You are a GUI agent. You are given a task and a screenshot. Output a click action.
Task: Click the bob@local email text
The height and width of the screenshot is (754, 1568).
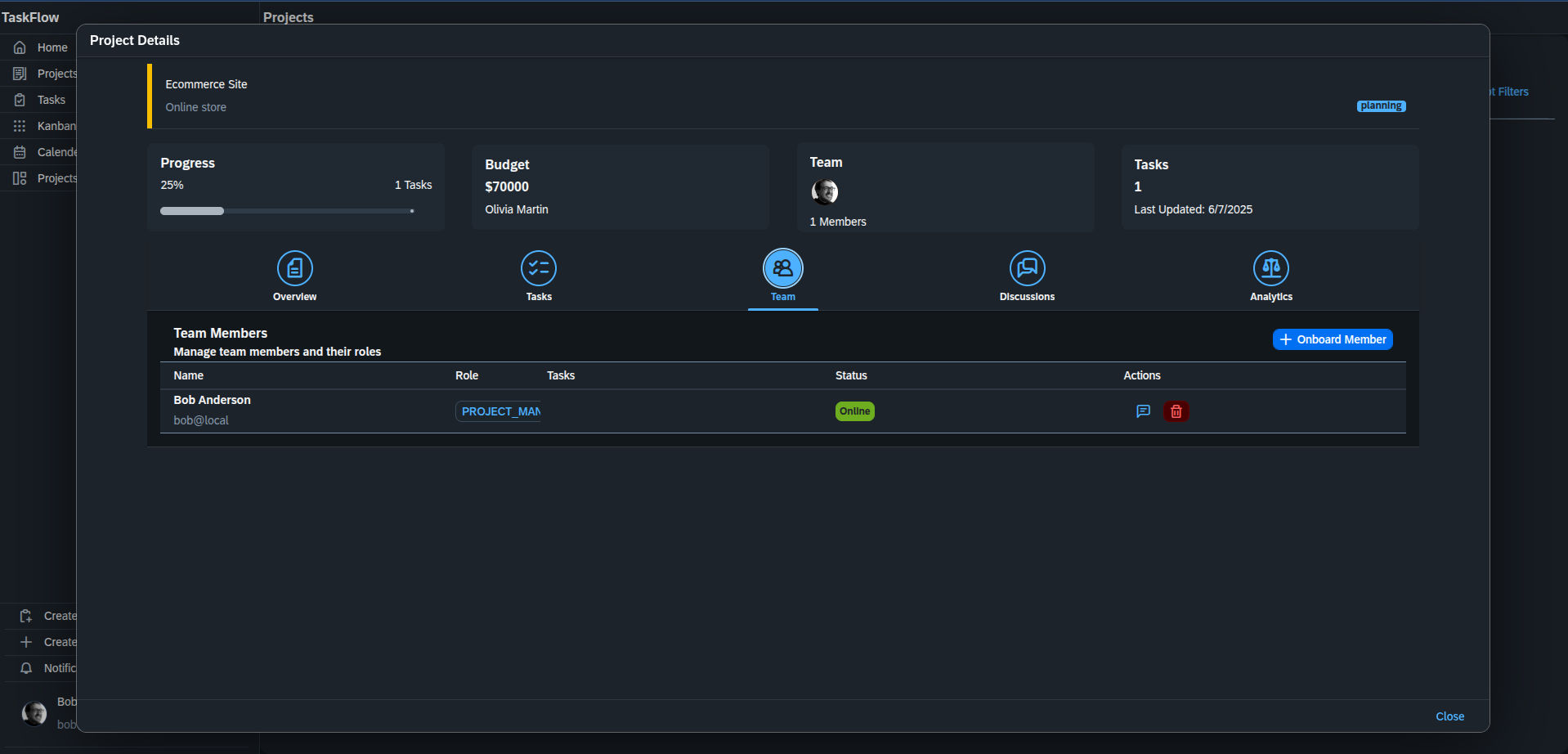[201, 420]
